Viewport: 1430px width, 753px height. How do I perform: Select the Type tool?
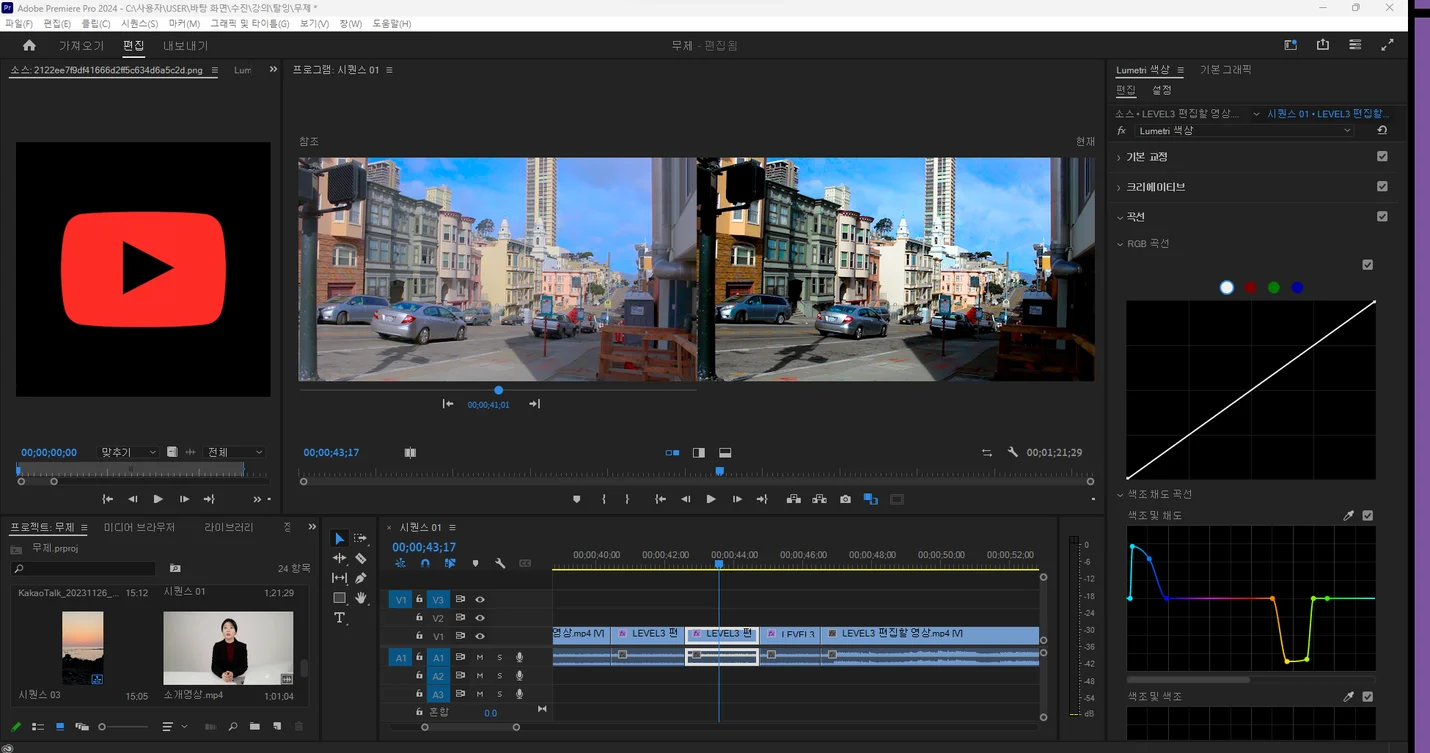click(x=340, y=618)
